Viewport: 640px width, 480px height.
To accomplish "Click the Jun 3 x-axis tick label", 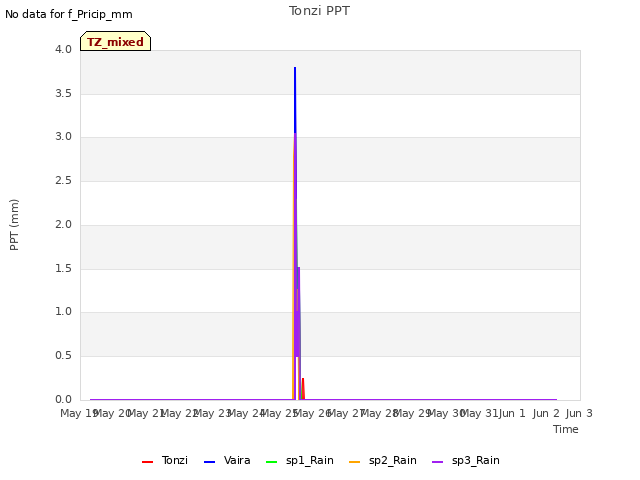I will click(x=579, y=413).
